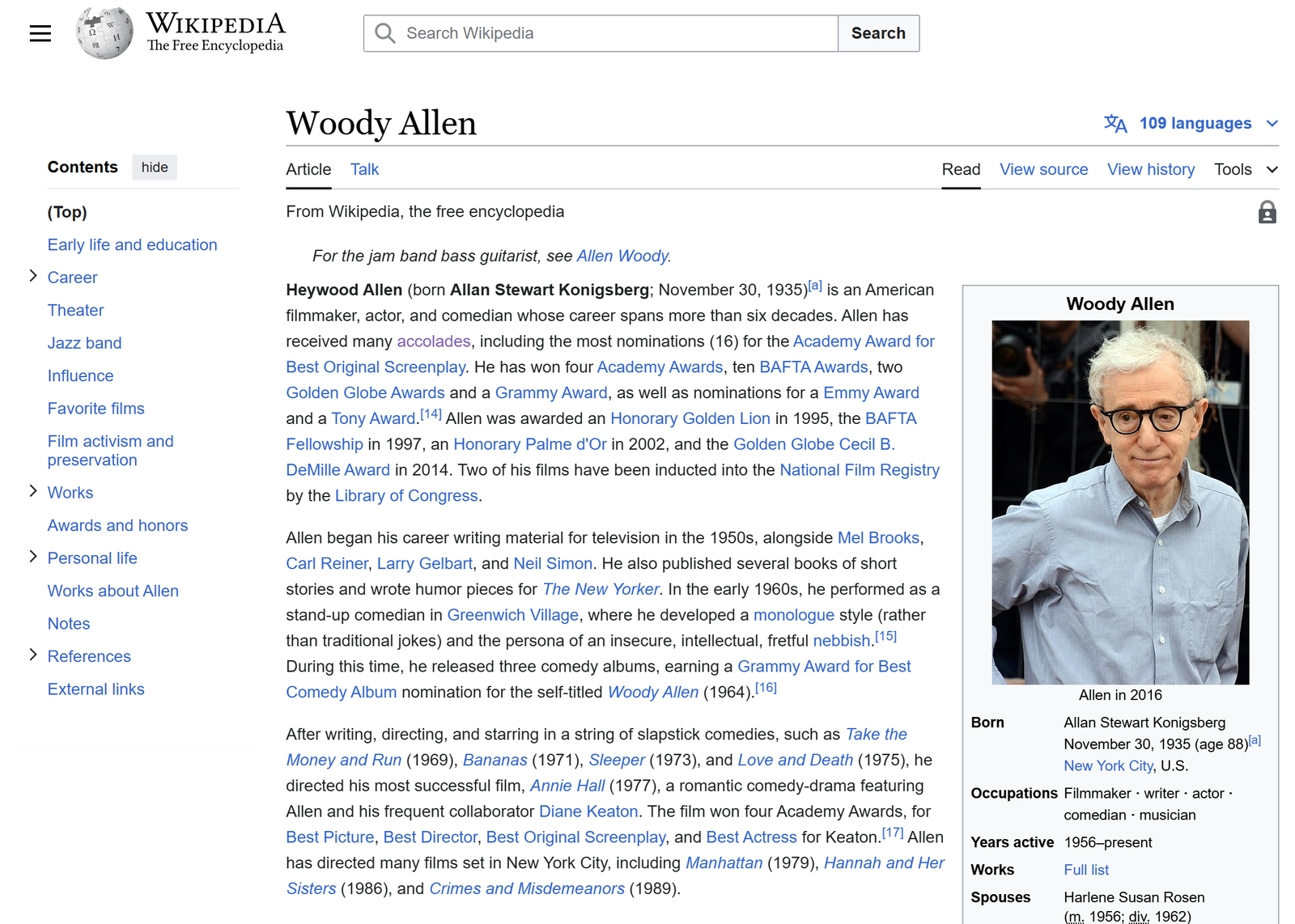1295x924 pixels.
Task: Open the hamburger main menu
Action: point(40,33)
